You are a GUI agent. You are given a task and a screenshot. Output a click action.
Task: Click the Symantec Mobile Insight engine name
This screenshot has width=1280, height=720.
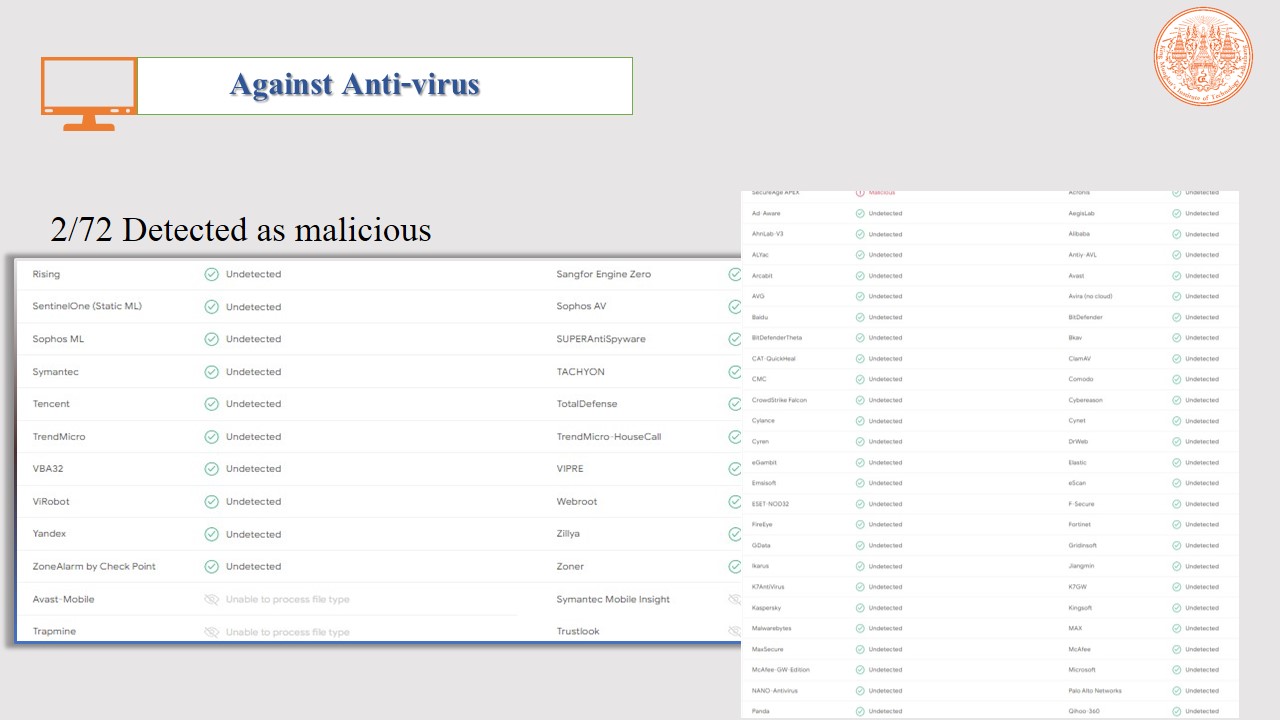click(613, 599)
